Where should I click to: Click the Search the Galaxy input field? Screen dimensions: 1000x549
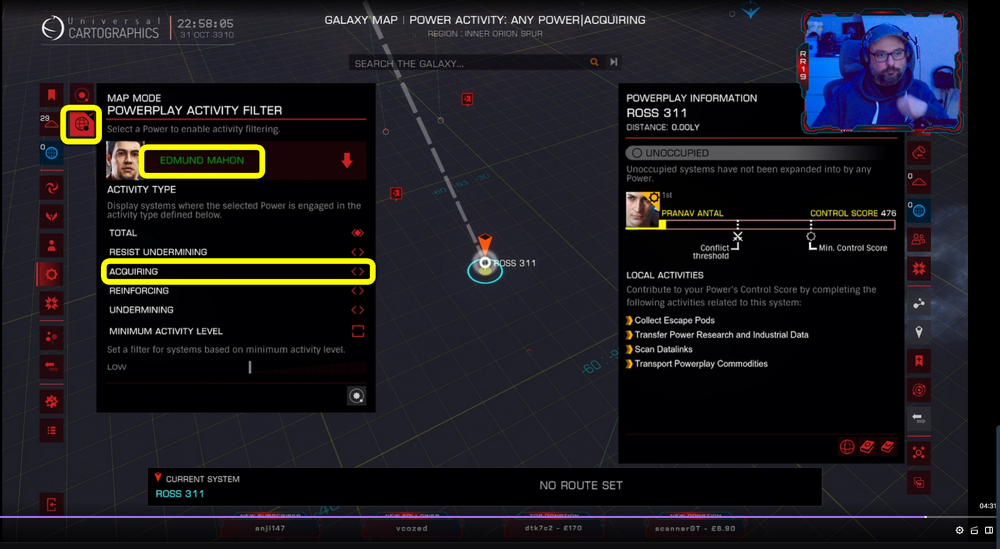click(x=469, y=63)
